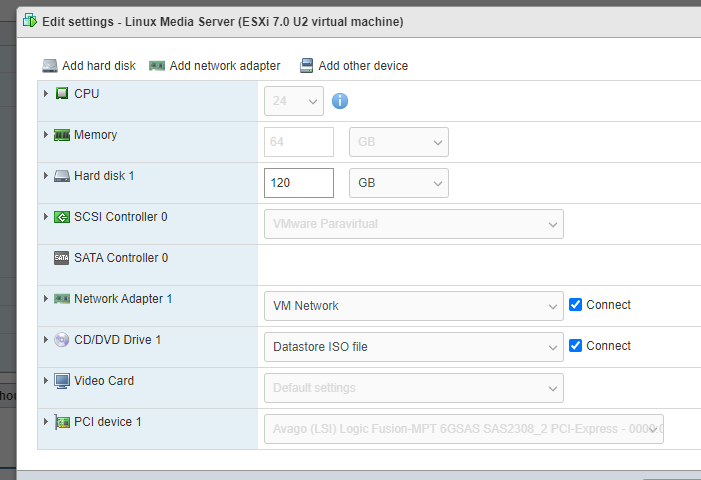
Task: Click the Add network adapter icon
Action: [157, 66]
